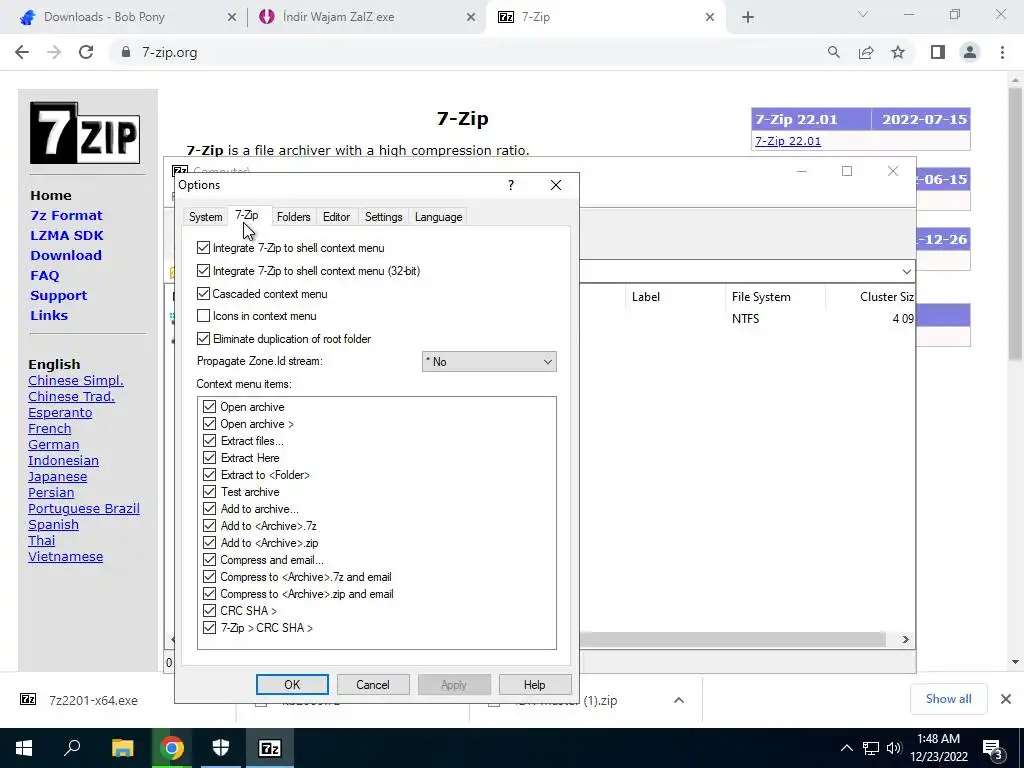Open Chrome tab search chevron
Screen dimensions: 1024x768
click(863, 14)
